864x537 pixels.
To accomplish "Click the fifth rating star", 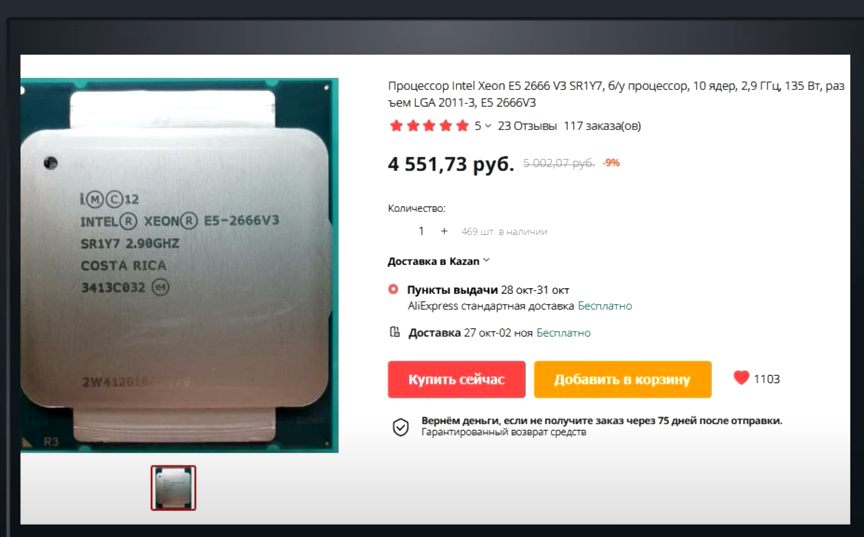I will point(462,126).
